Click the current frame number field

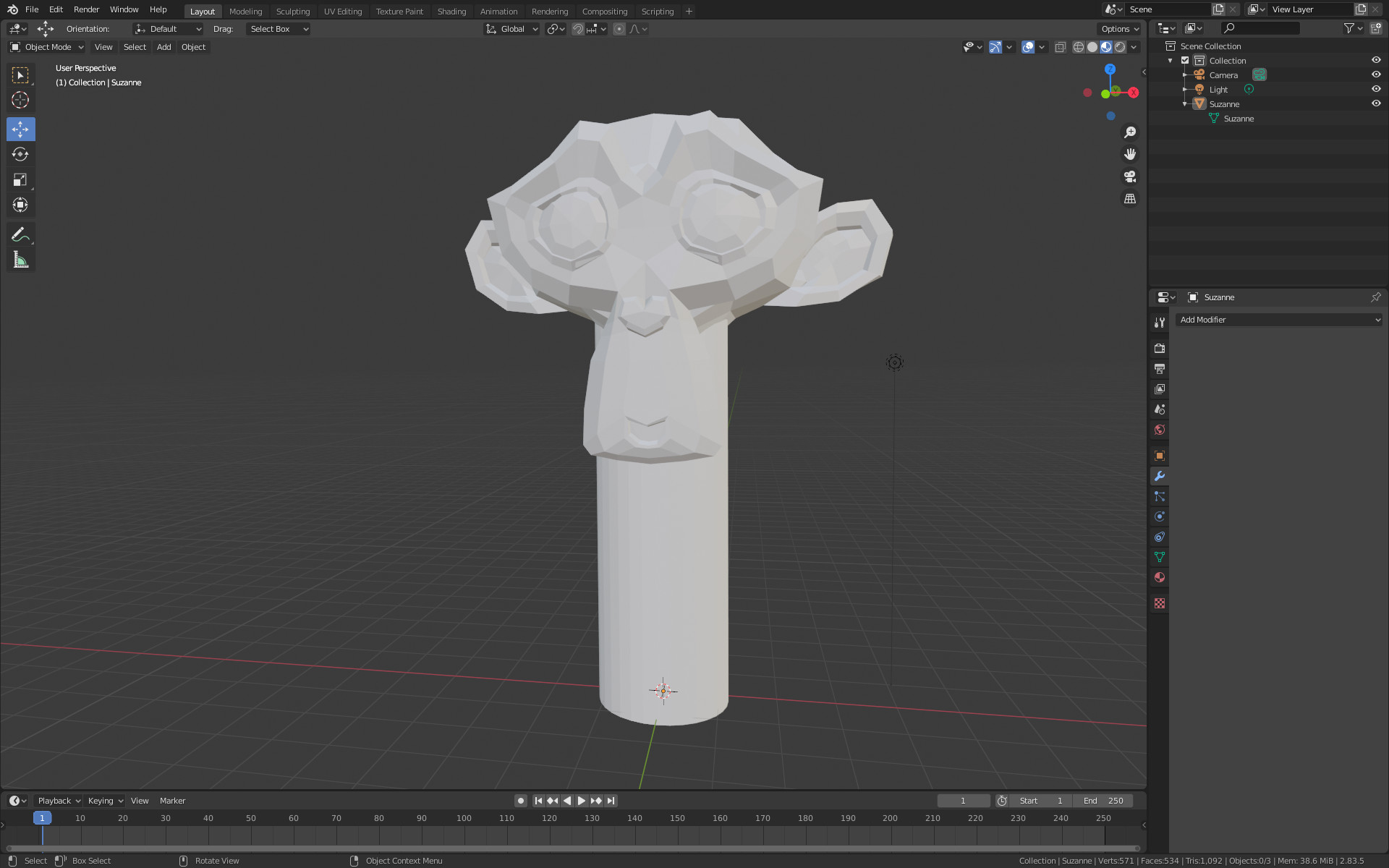[x=964, y=801]
